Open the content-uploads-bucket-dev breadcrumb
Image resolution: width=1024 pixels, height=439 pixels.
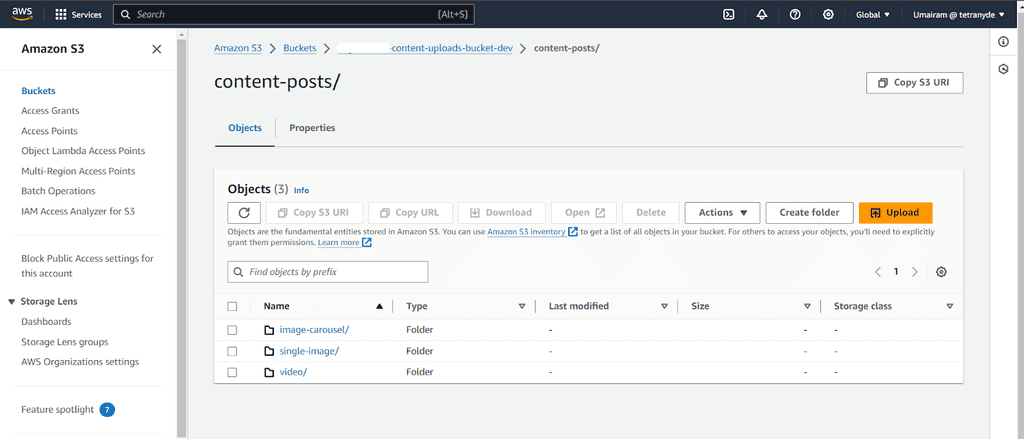tap(425, 48)
